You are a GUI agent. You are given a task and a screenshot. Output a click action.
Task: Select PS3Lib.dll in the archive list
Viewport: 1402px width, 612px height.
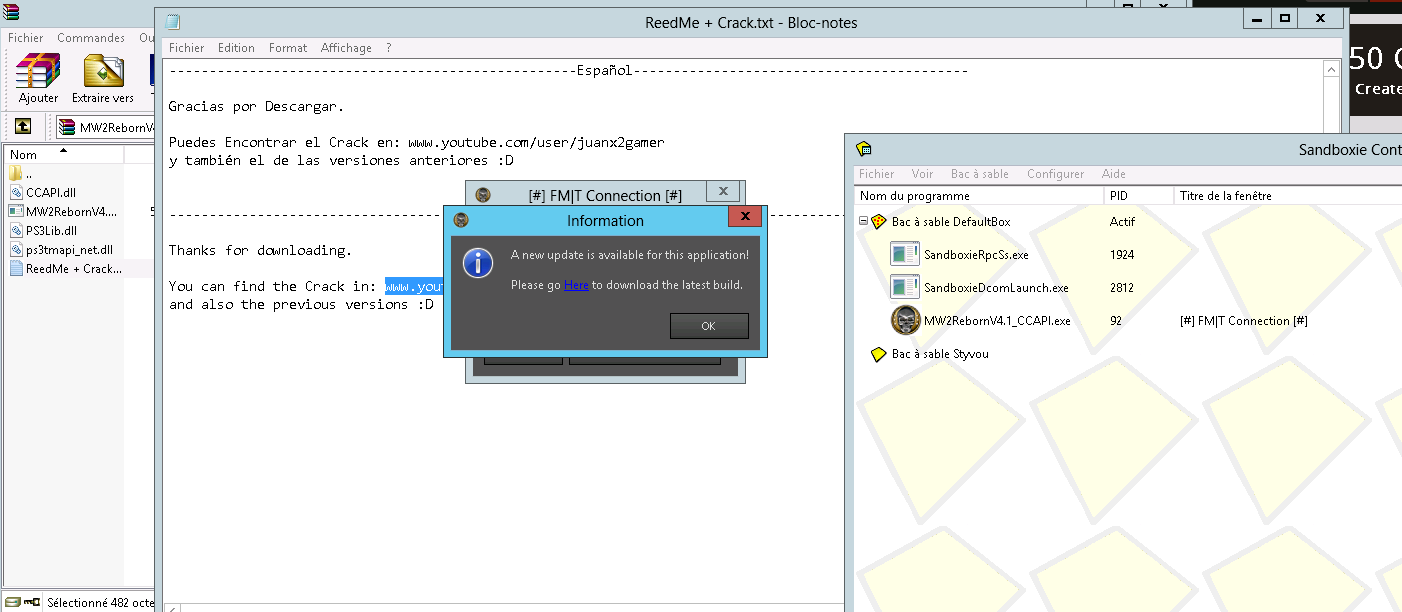43,230
